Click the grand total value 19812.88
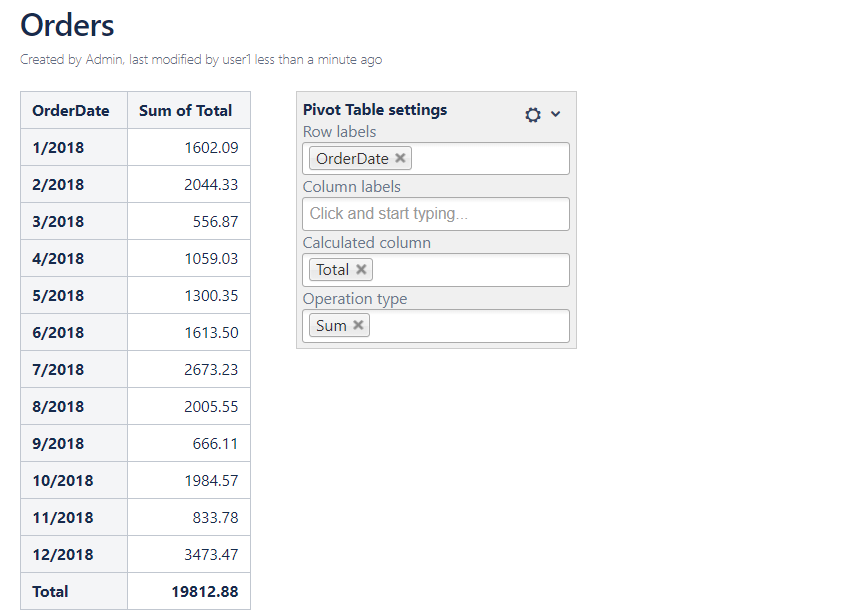This screenshot has height=616, width=867. pyautogui.click(x=205, y=591)
